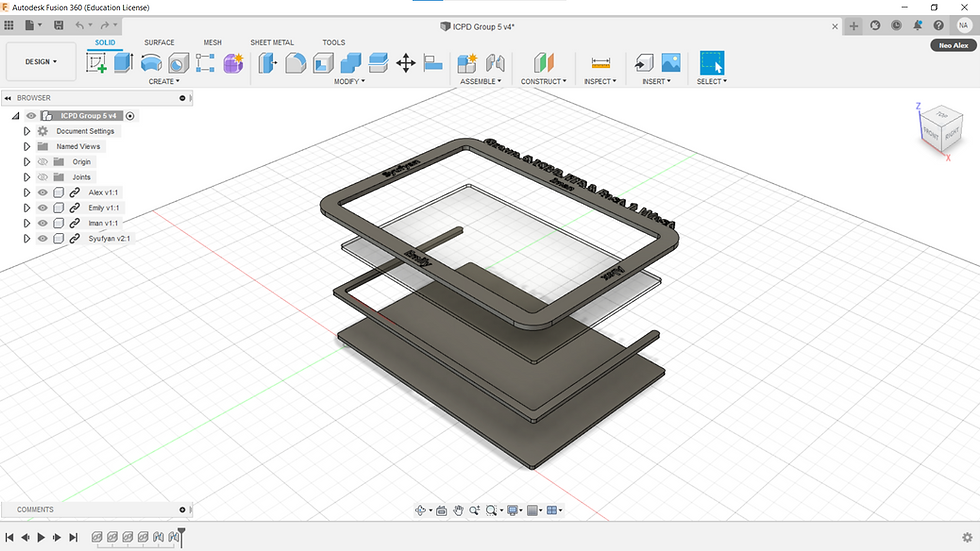Select the Measure tool
The width and height of the screenshot is (980, 551).
coord(601,63)
